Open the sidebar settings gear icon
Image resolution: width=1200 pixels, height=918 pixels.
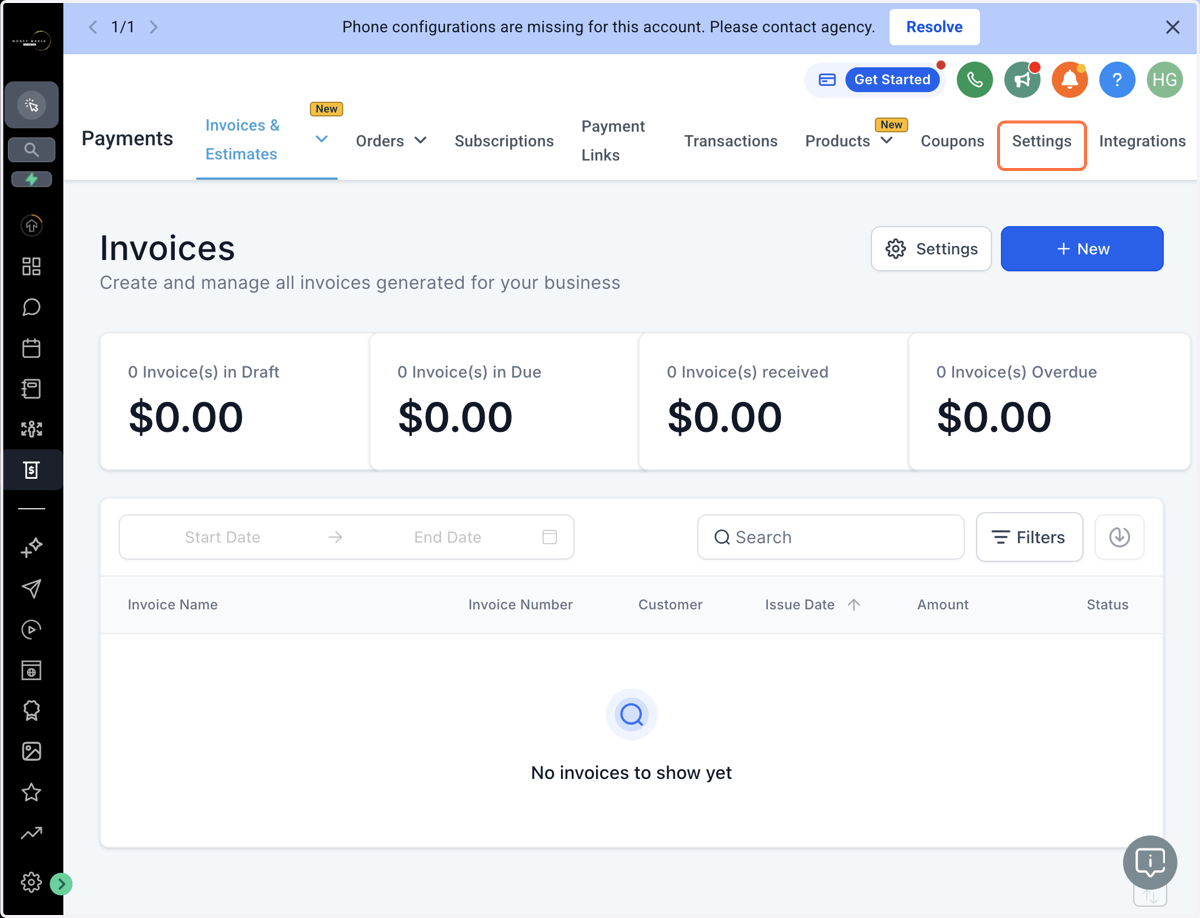point(31,882)
